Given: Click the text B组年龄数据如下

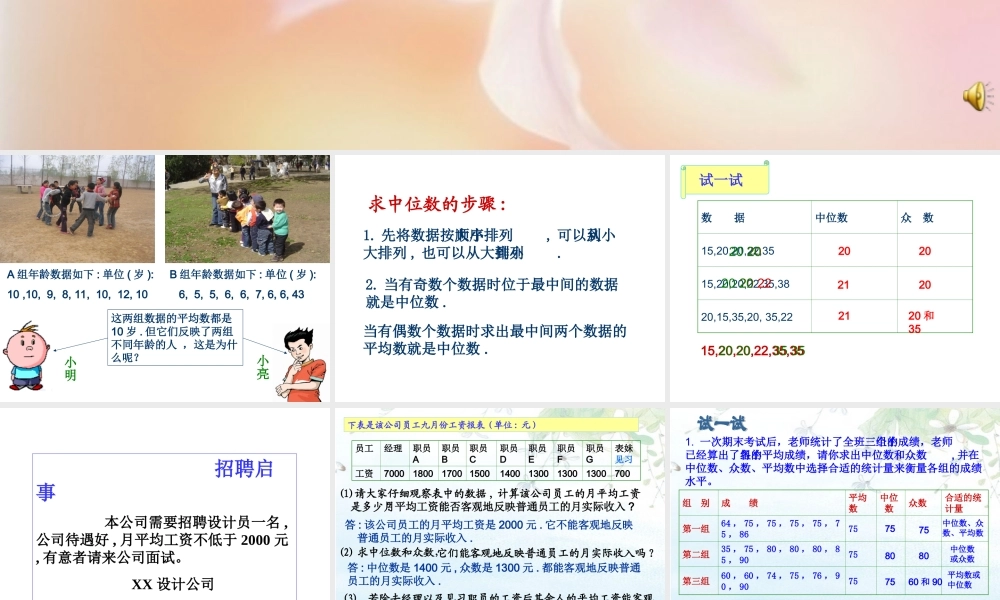Looking at the screenshot, I should (x=243, y=274).
